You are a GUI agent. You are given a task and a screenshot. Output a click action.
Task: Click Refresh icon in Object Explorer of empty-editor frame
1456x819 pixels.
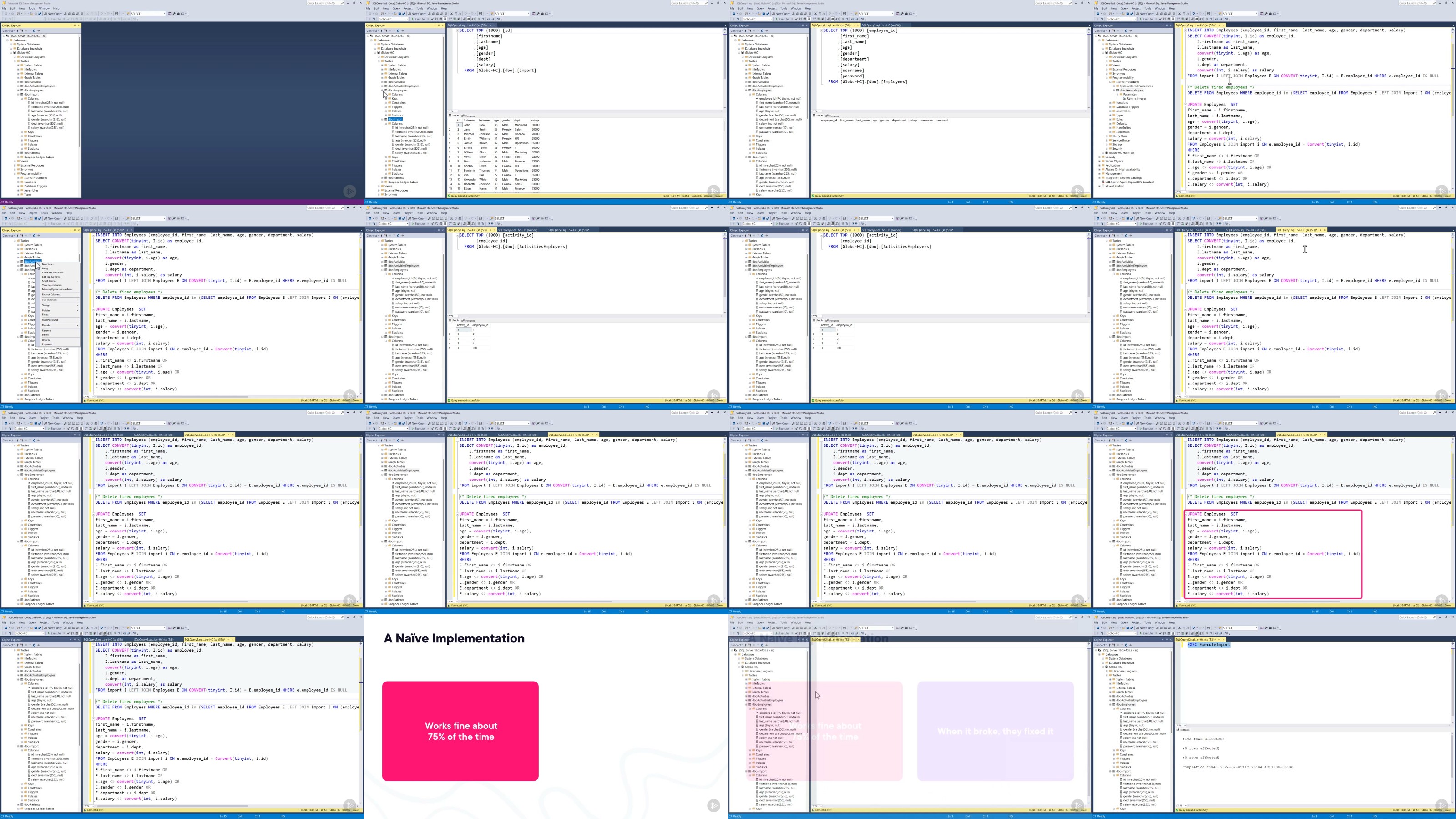pos(35,30)
